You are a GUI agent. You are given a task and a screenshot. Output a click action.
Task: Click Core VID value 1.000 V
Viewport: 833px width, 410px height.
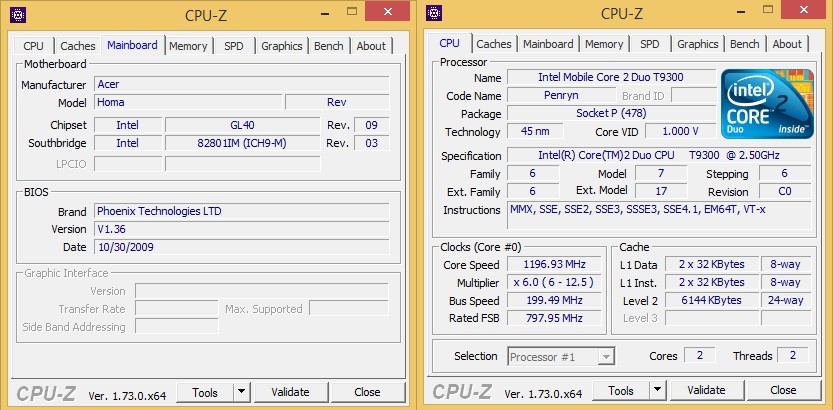point(679,131)
